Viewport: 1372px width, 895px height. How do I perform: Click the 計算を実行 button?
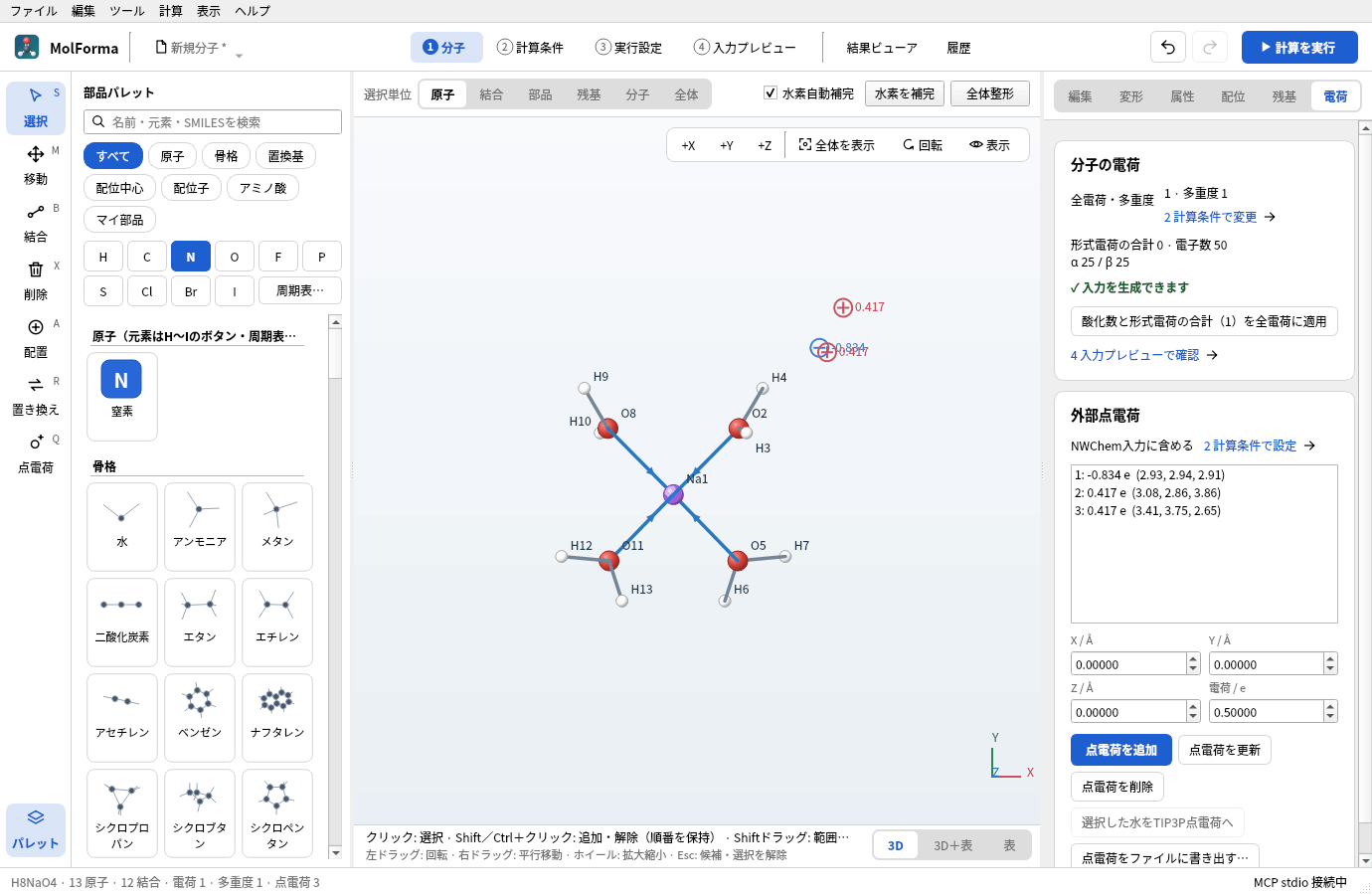(x=1299, y=47)
